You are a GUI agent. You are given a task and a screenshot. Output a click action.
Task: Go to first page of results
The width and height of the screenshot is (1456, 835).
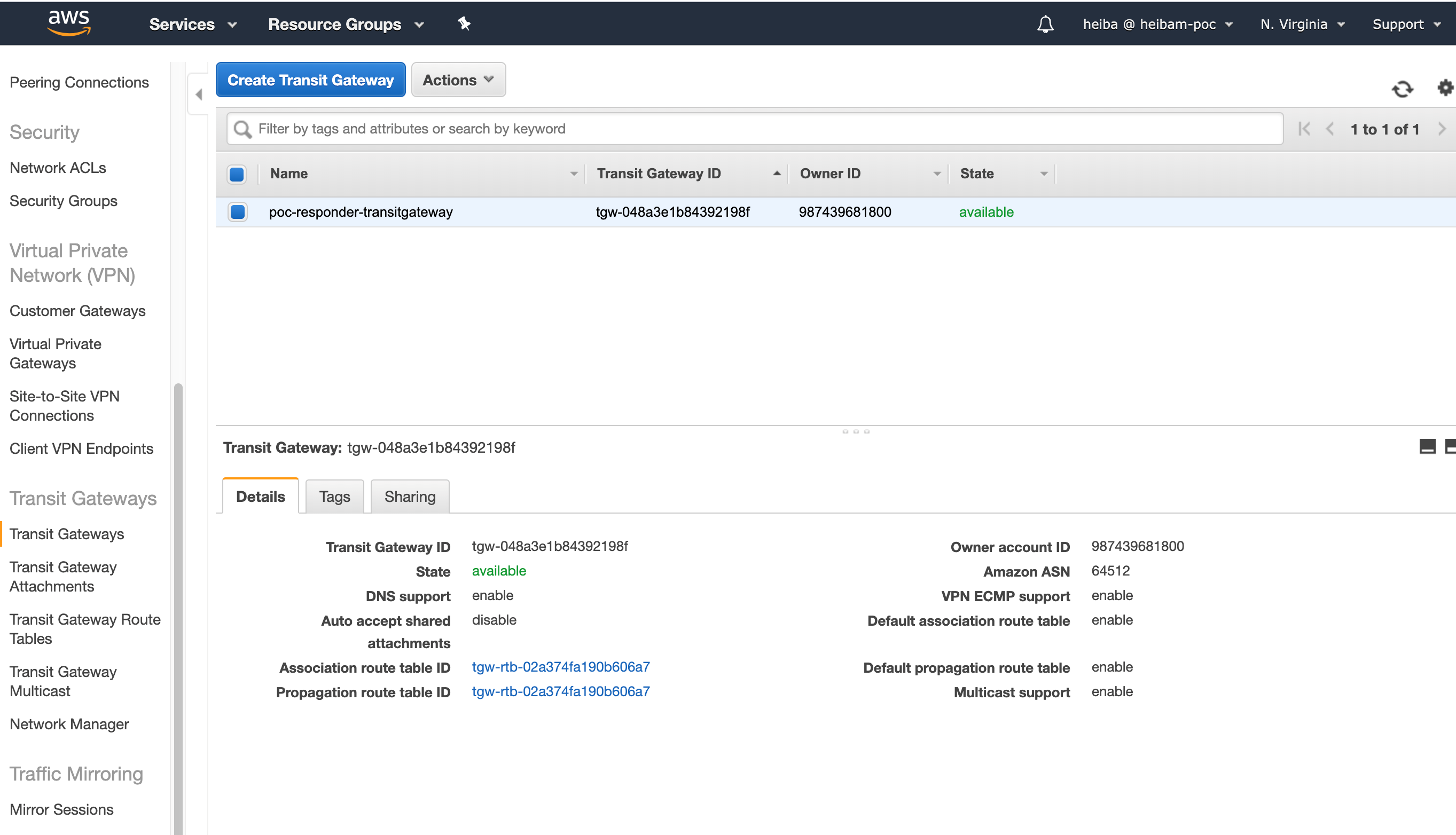click(x=1304, y=129)
